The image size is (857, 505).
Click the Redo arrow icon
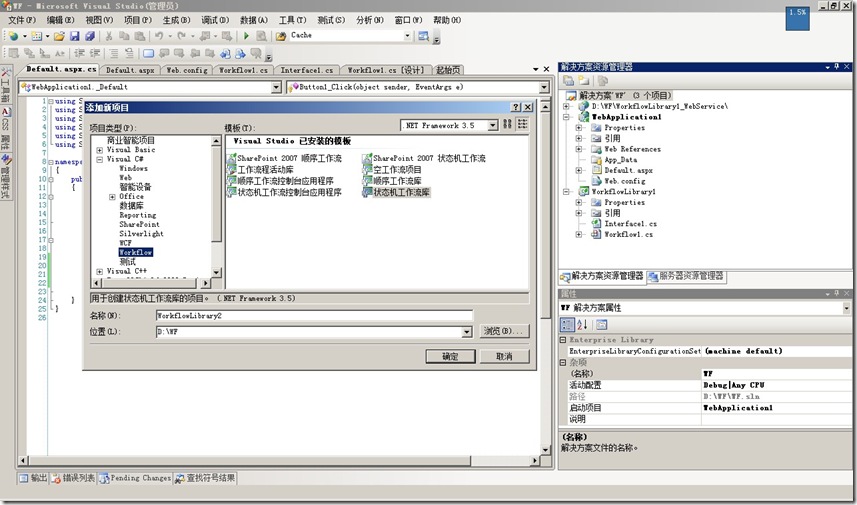181,36
